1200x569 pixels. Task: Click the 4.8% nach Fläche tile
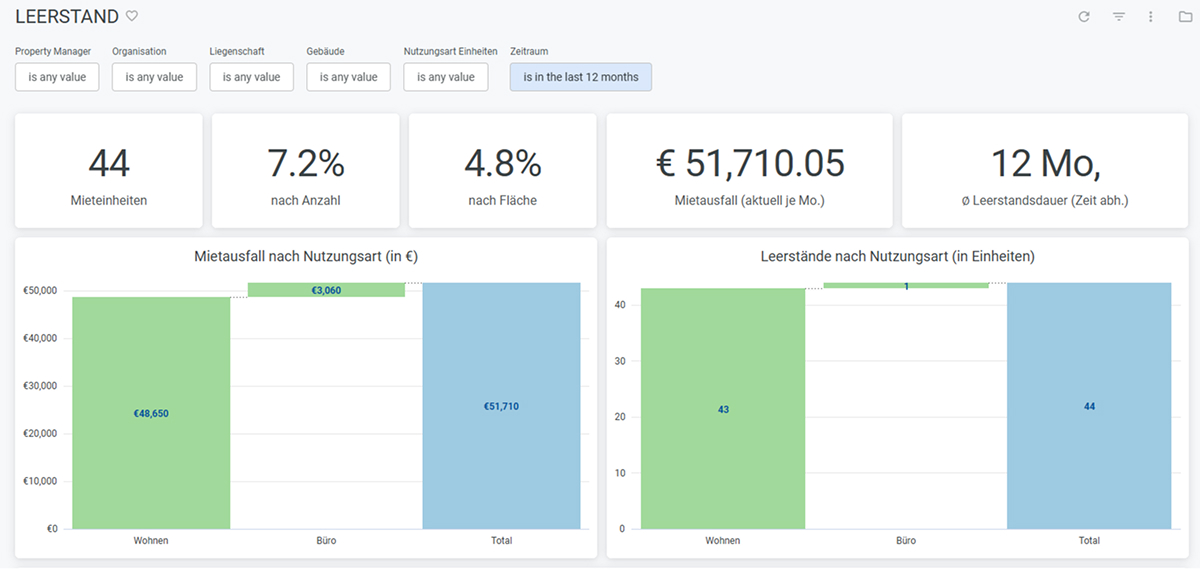coord(502,170)
